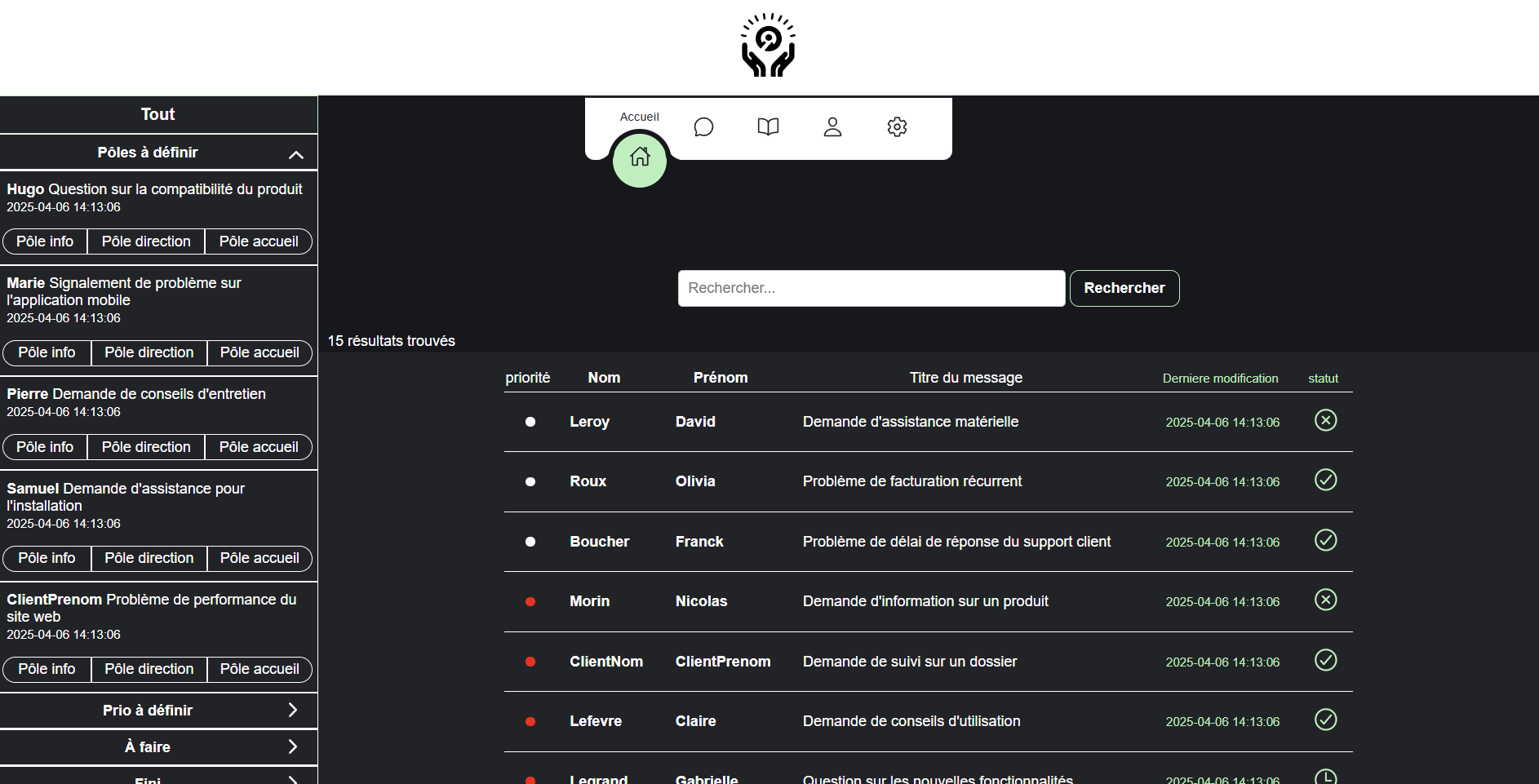Select the Tout tab in sidebar

tap(158, 114)
